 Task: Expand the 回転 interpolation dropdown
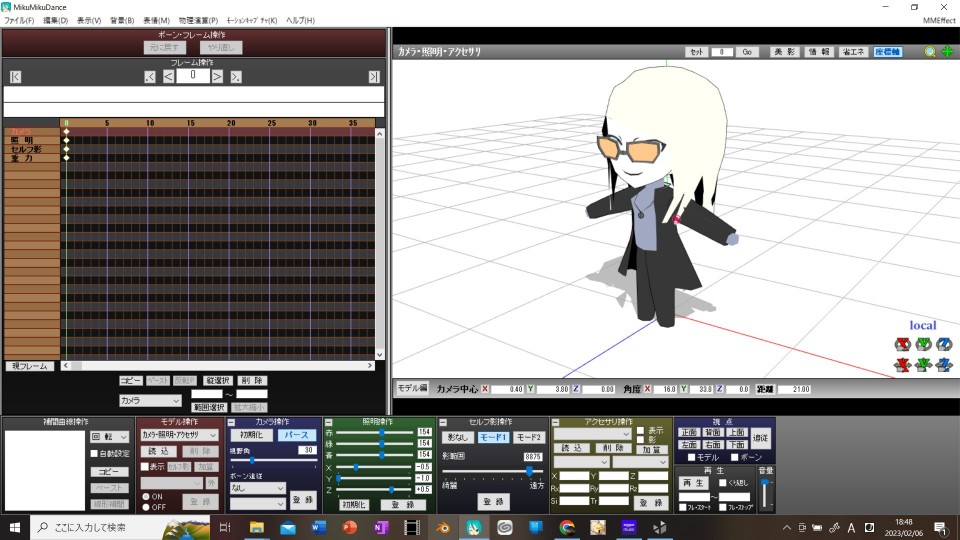point(110,436)
